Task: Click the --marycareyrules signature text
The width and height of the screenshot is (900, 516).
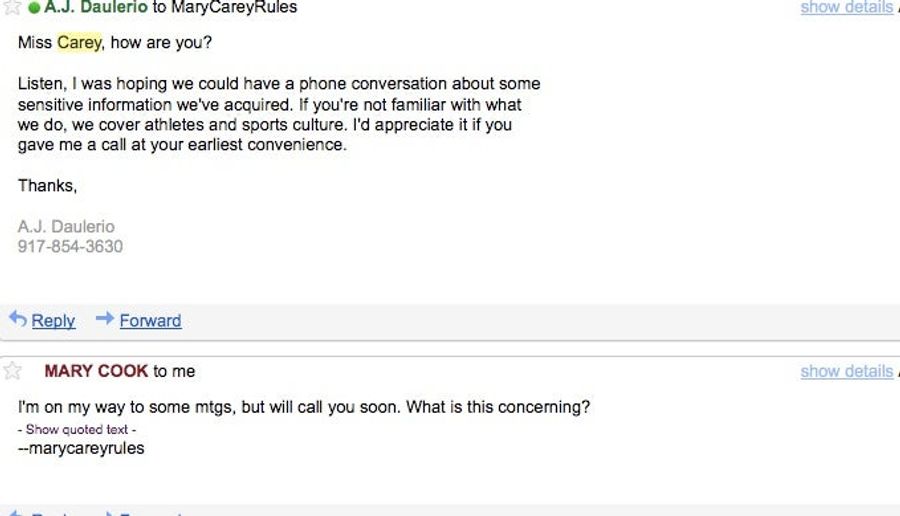Action: point(81,448)
